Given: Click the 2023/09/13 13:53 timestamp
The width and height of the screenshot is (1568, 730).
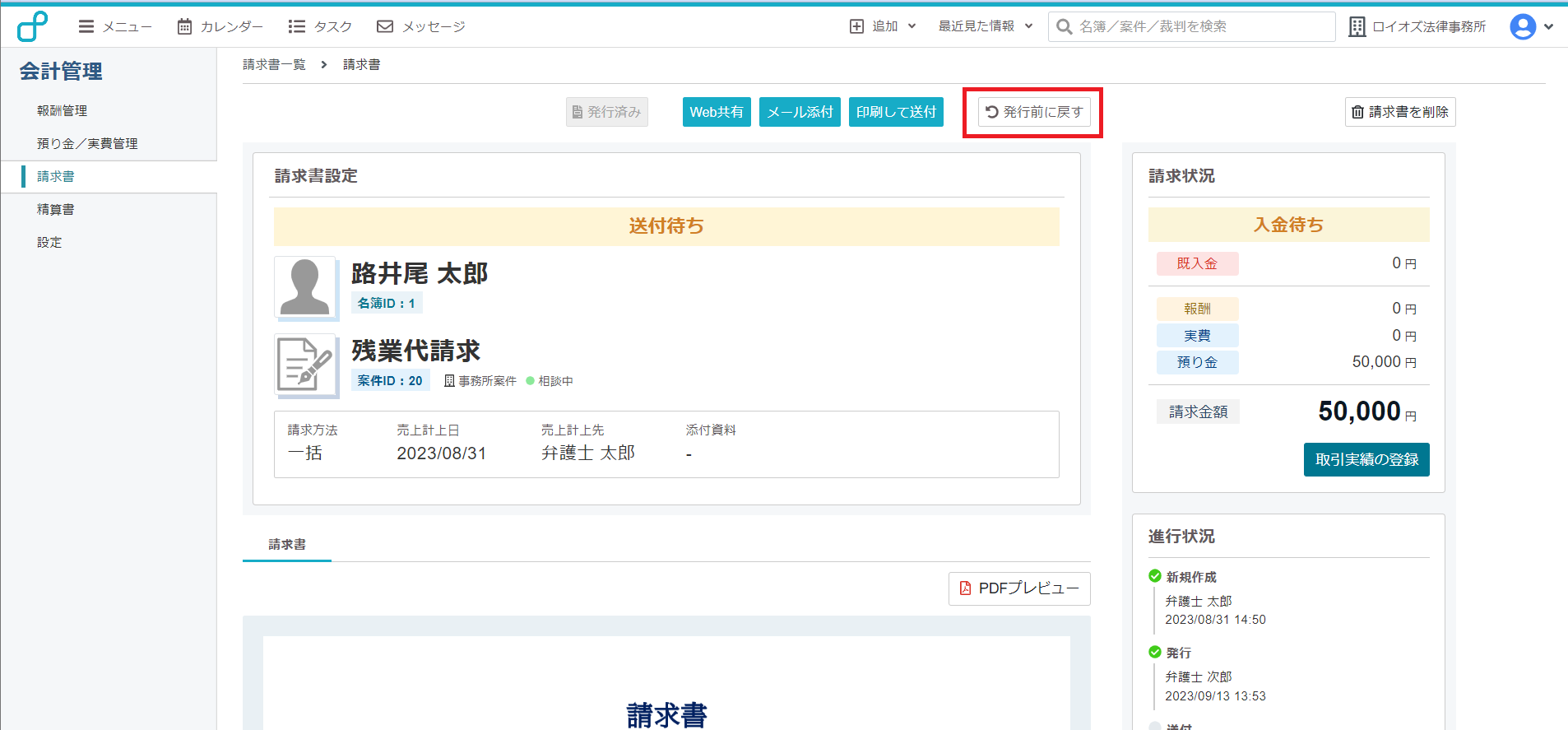Looking at the screenshot, I should [1215, 696].
